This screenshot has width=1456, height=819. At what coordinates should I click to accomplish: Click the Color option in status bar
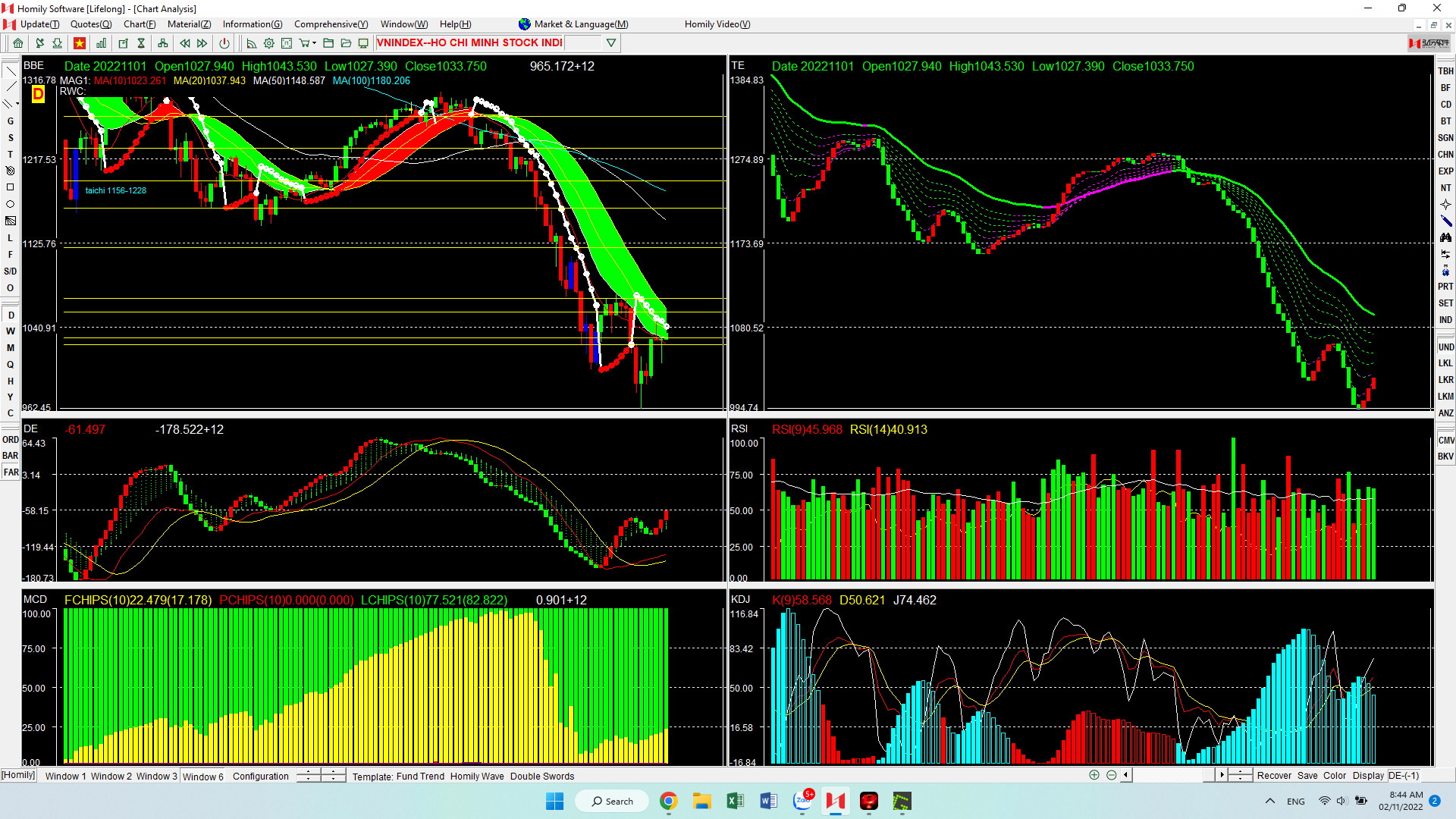click(x=1335, y=775)
